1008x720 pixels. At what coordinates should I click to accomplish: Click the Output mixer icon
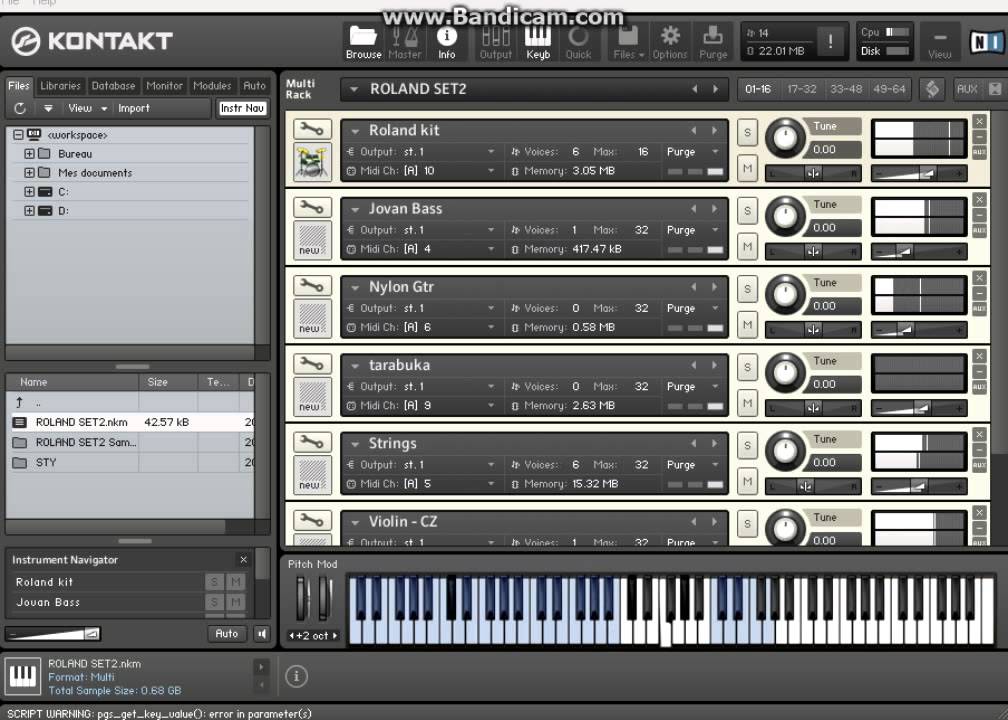(496, 42)
